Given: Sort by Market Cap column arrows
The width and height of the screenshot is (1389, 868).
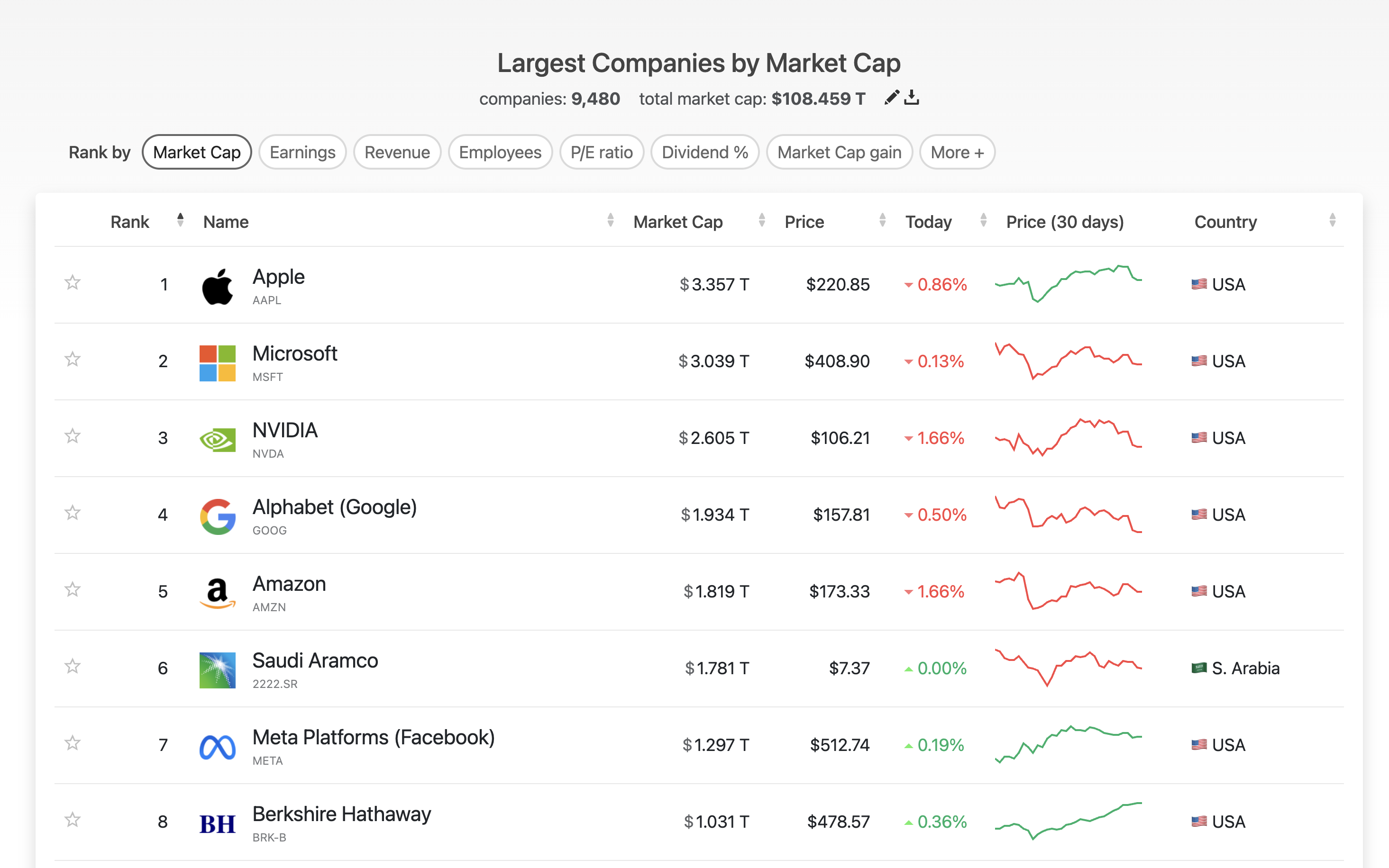Looking at the screenshot, I should (x=762, y=220).
